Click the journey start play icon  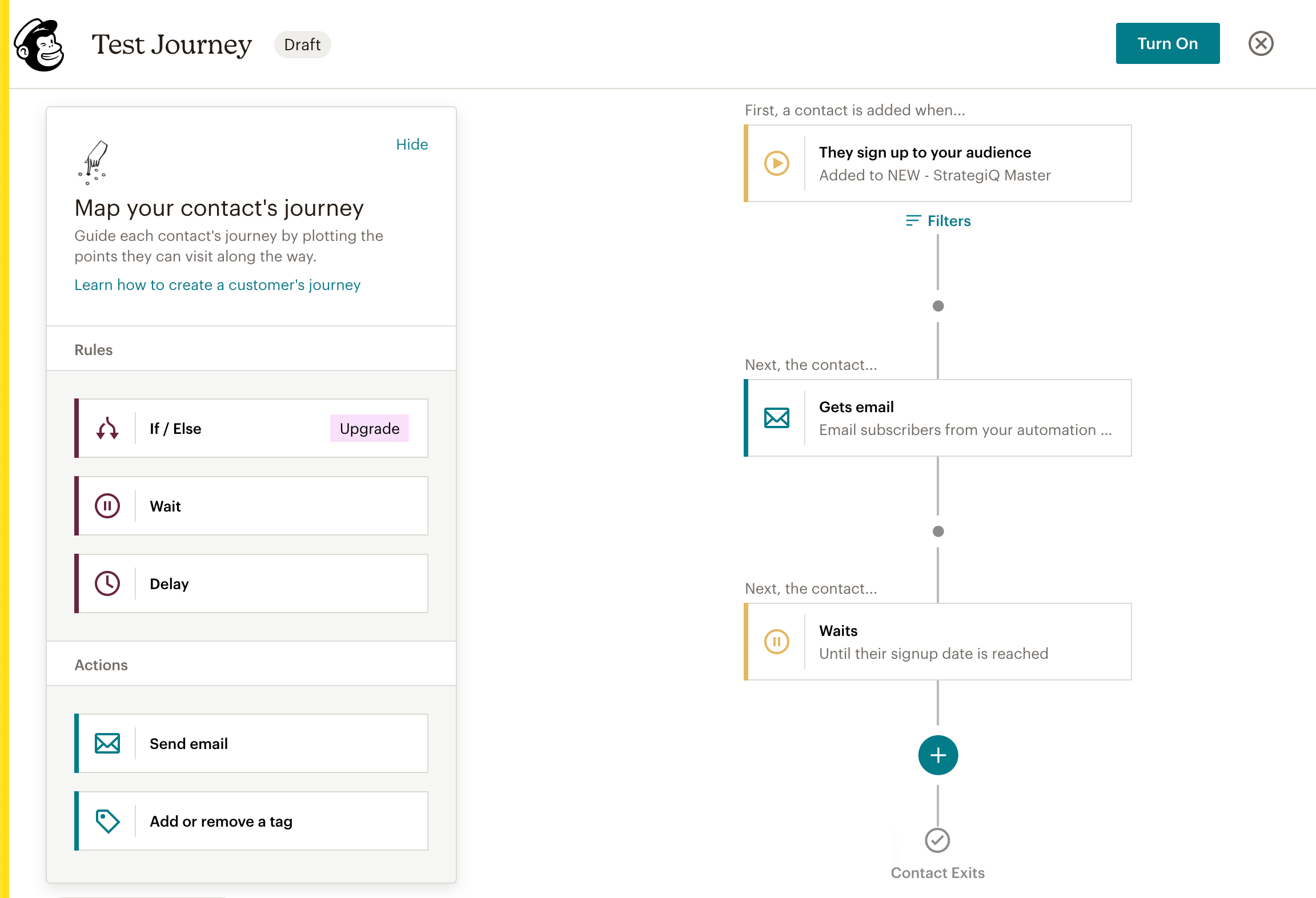[779, 162]
